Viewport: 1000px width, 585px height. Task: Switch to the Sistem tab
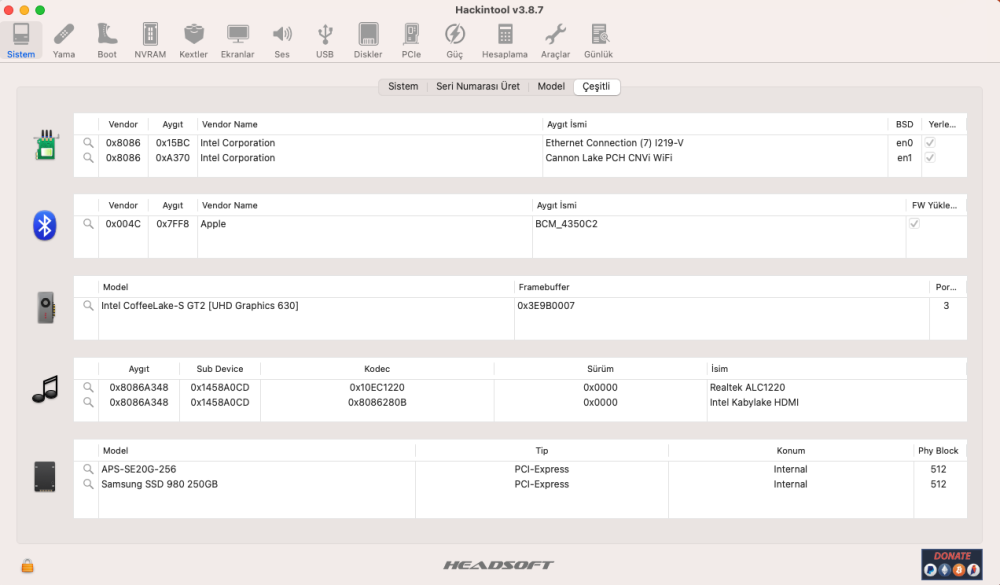point(403,86)
